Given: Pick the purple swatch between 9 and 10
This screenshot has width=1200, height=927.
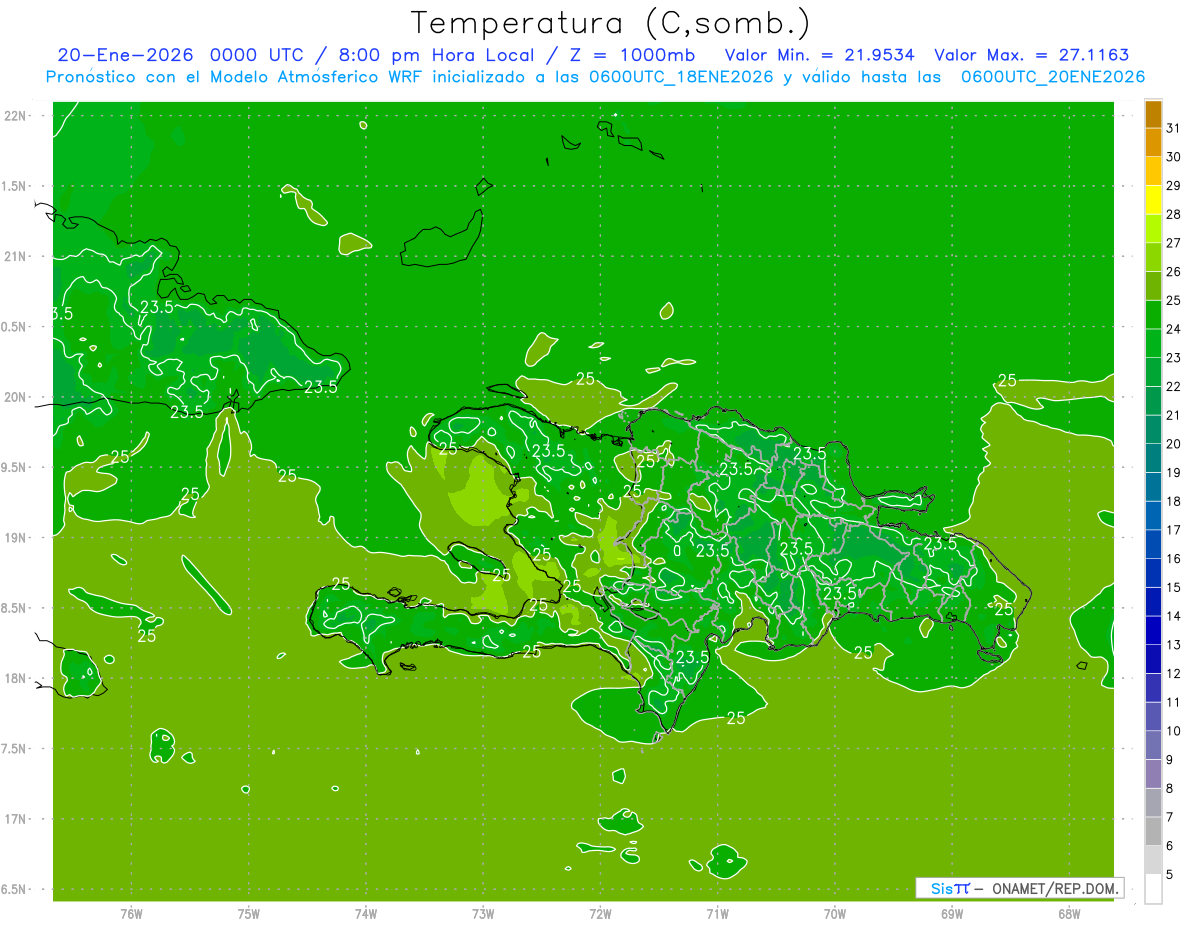Looking at the screenshot, I should pyautogui.click(x=1154, y=746).
